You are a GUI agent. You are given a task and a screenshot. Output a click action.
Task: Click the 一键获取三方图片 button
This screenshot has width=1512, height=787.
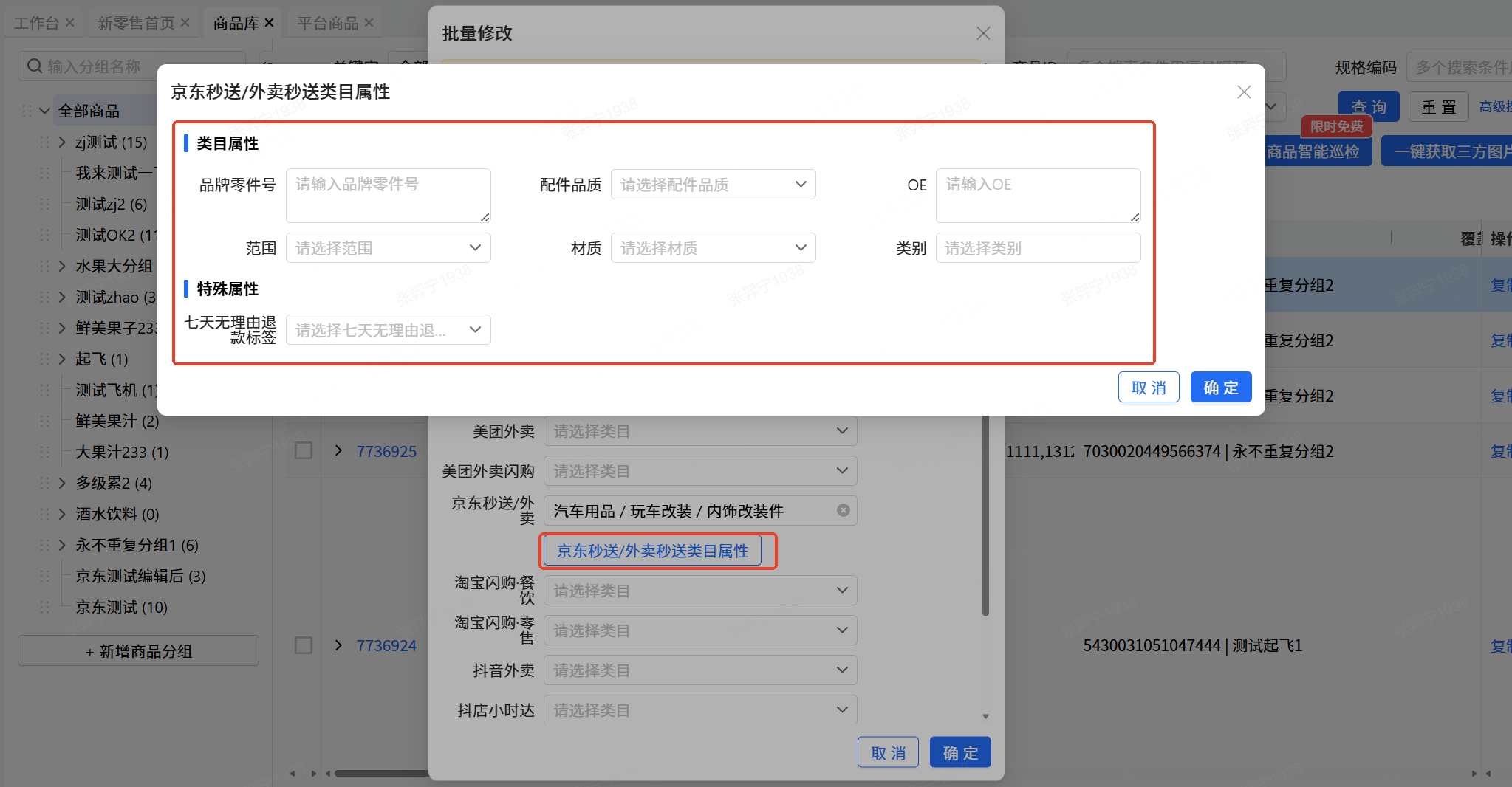point(1446,151)
